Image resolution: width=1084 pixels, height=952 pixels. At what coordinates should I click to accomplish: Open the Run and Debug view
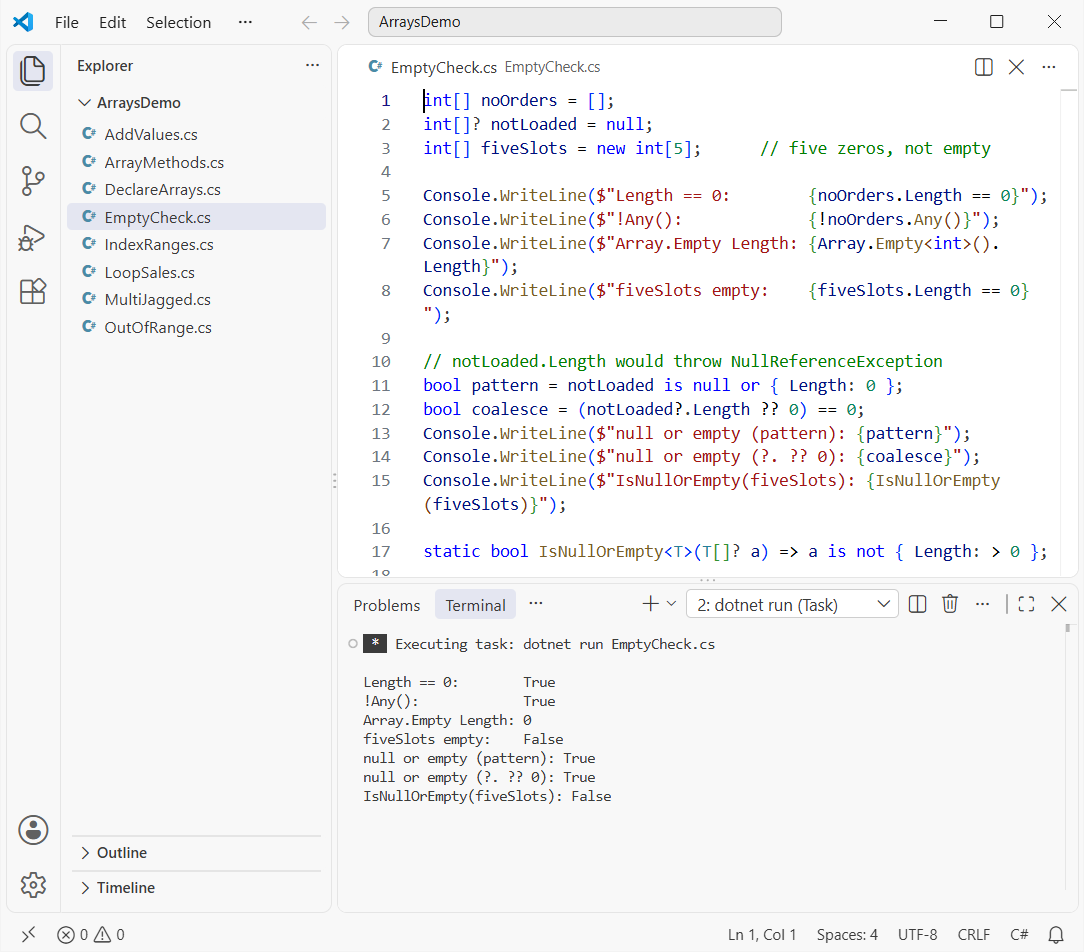[32, 237]
